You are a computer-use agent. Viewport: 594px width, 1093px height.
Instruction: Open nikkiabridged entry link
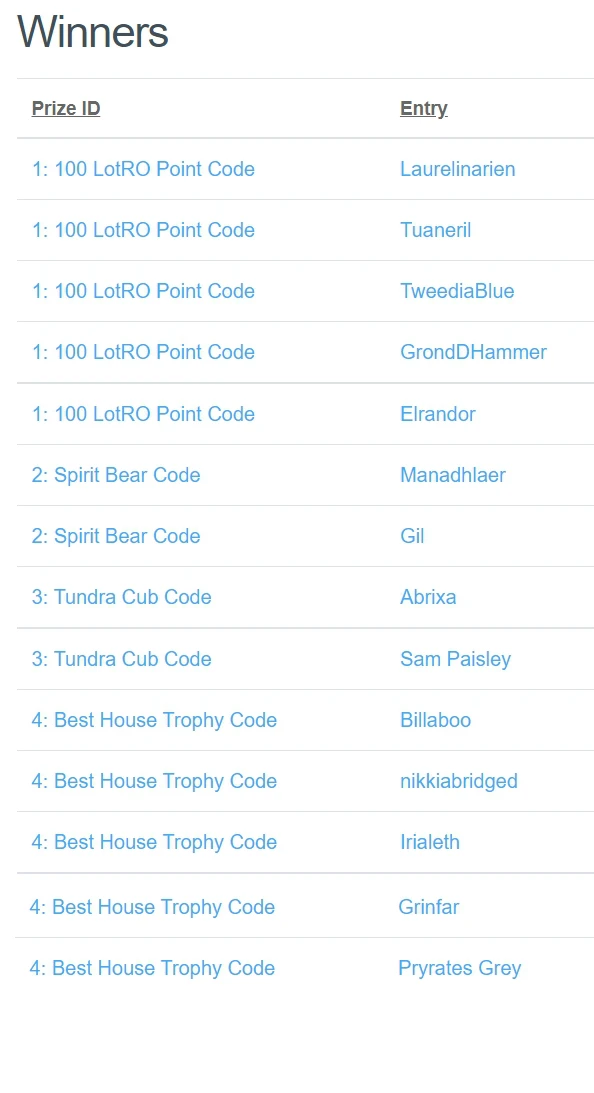click(x=459, y=781)
